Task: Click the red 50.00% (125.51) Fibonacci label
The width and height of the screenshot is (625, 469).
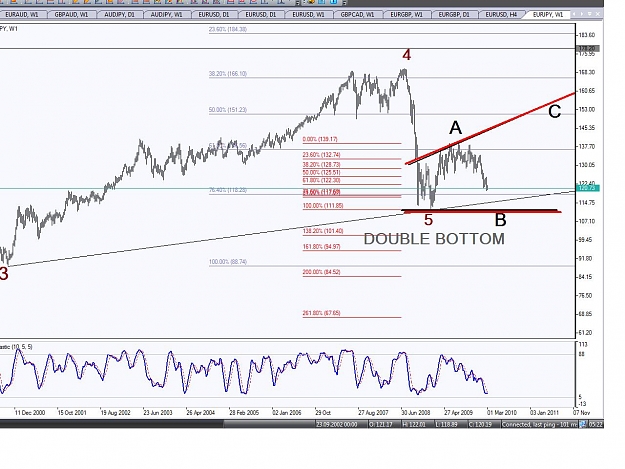Action: click(x=321, y=172)
